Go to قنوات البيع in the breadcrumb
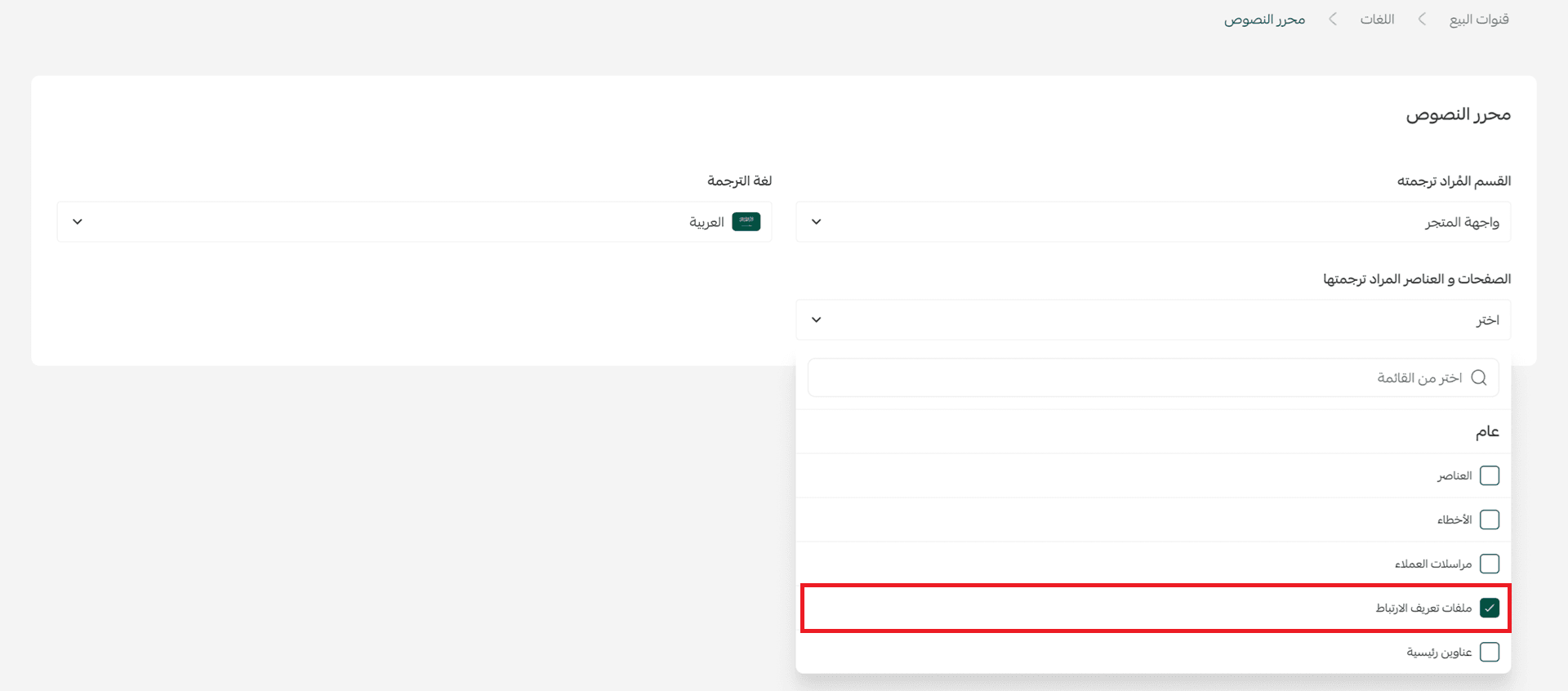This screenshot has width=1568, height=691. pos(1478,19)
